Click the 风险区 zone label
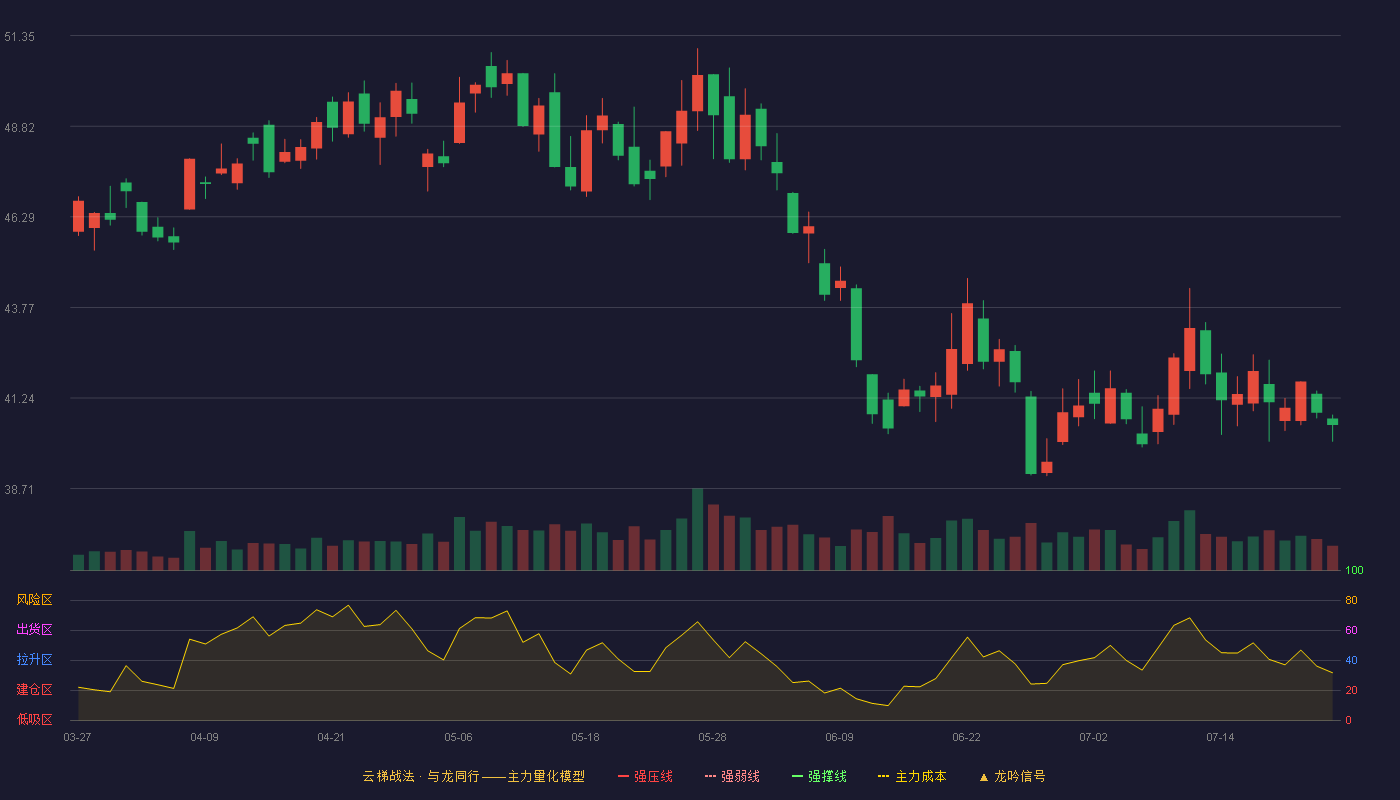1400x800 pixels. [34, 600]
